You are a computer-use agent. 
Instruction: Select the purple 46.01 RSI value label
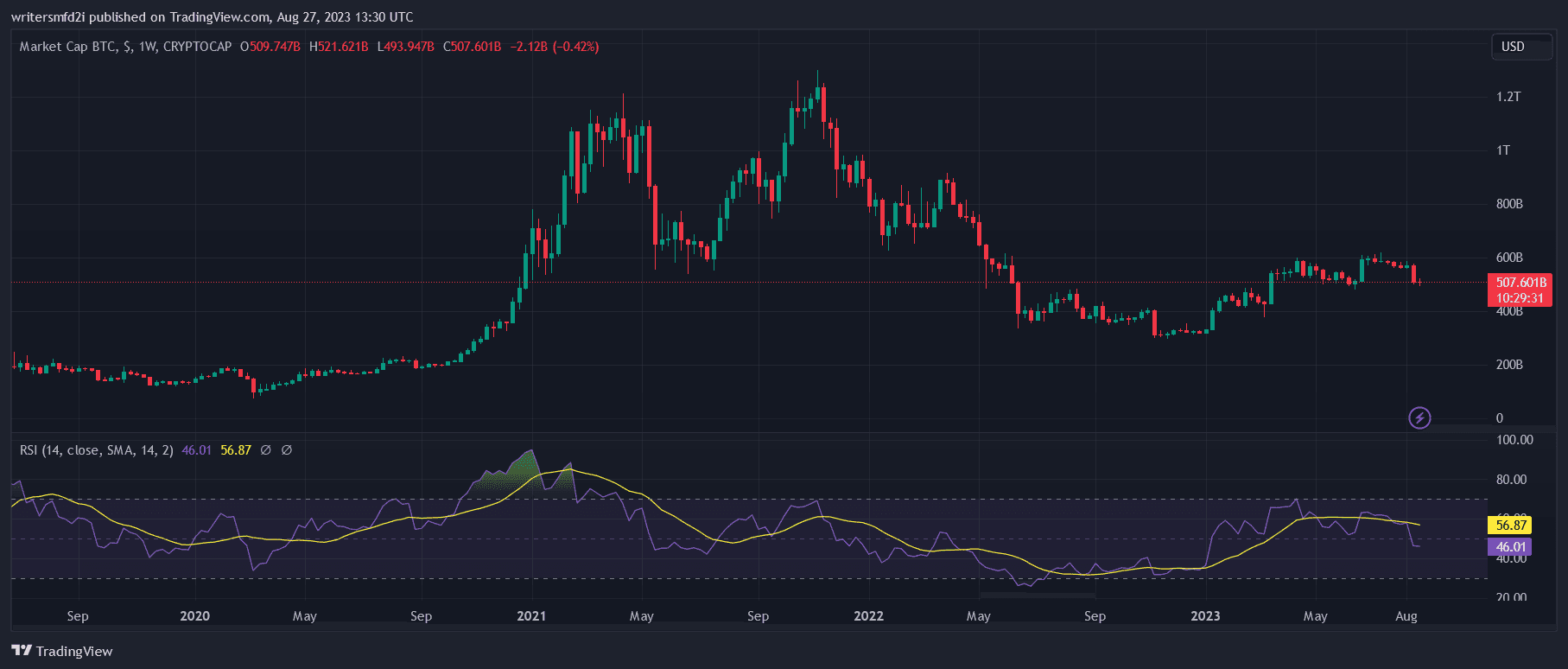[x=1511, y=547]
